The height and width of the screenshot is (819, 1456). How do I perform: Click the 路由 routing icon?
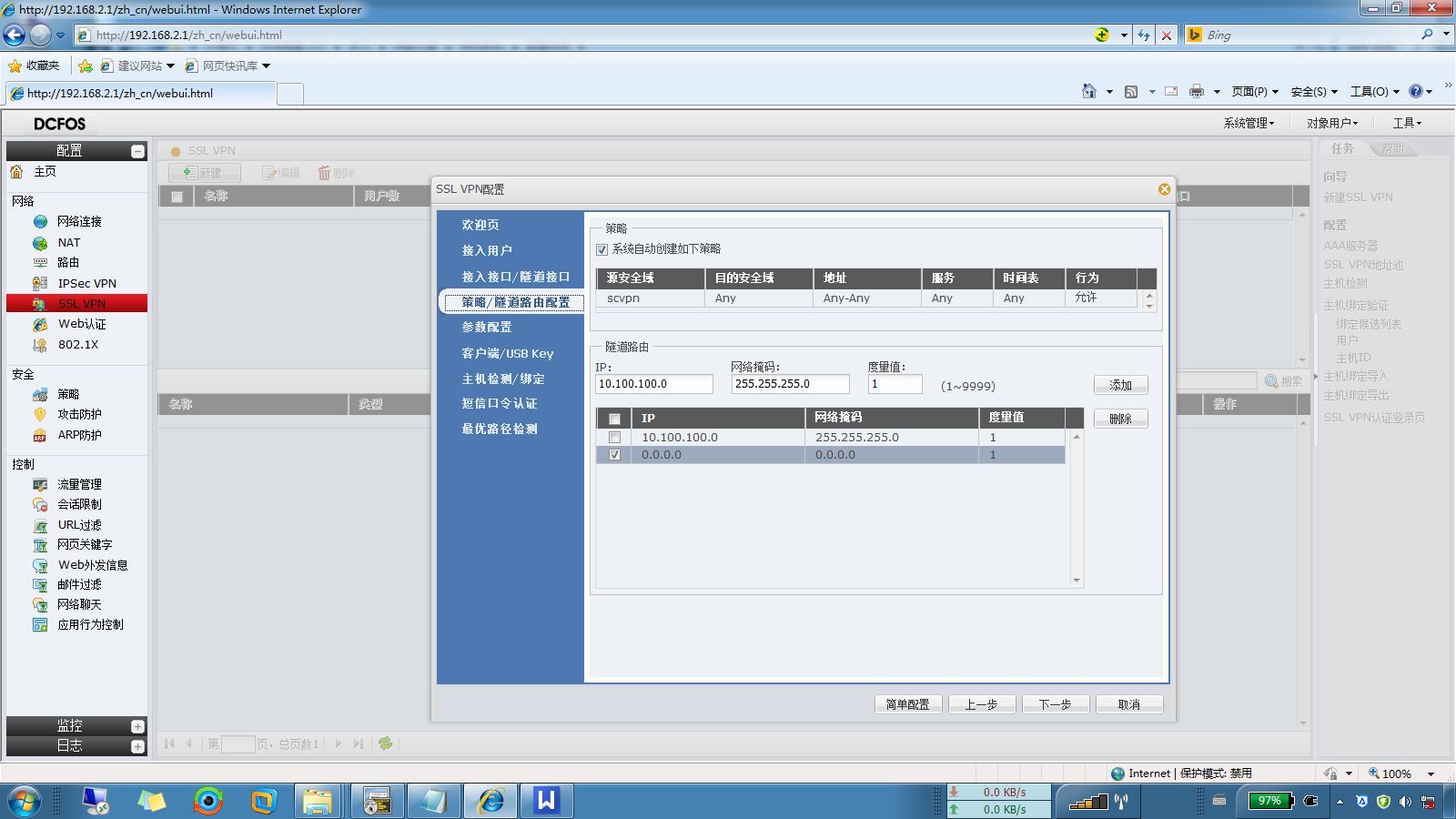(x=40, y=262)
